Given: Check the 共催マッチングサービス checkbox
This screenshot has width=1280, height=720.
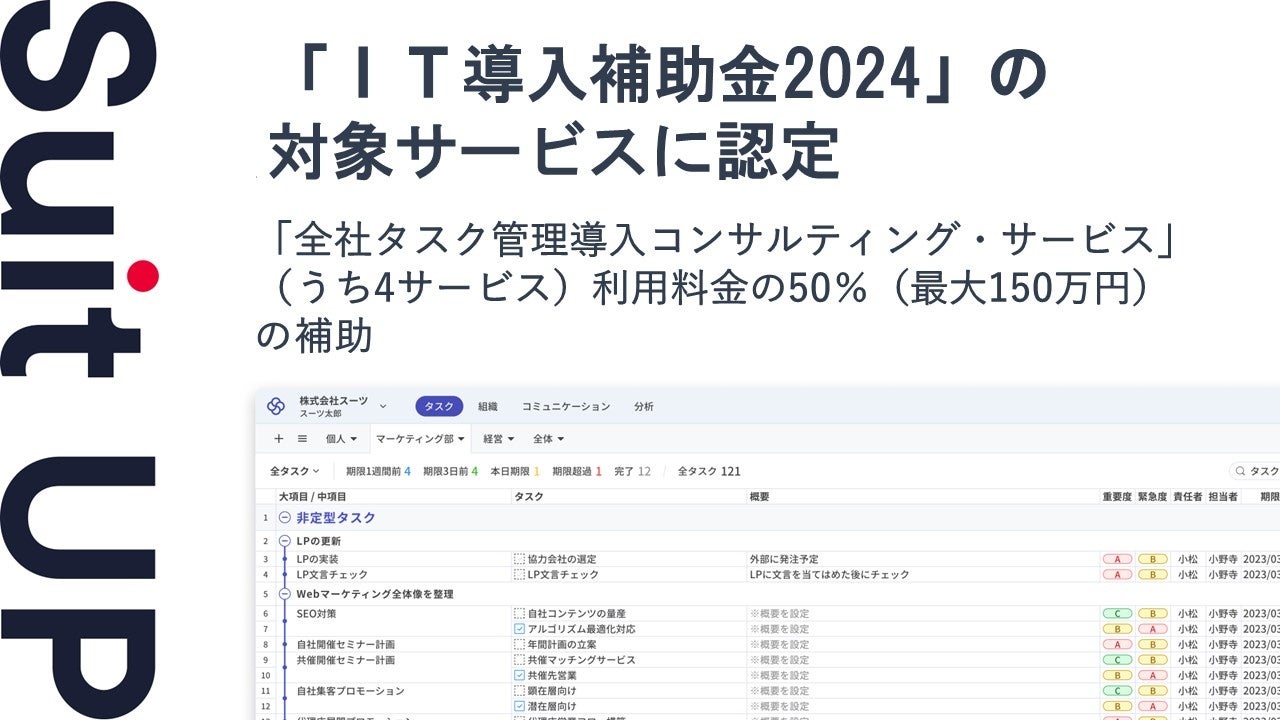Looking at the screenshot, I should (x=519, y=660).
